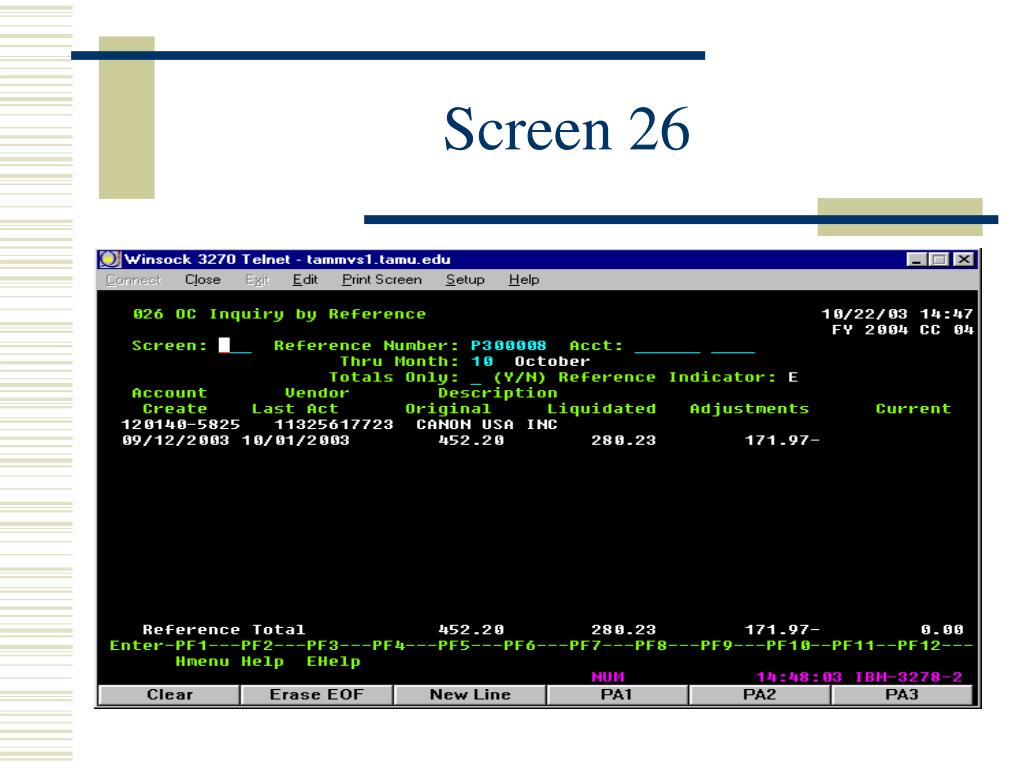
Task: Open the Print Screen menu
Action: [x=382, y=280]
